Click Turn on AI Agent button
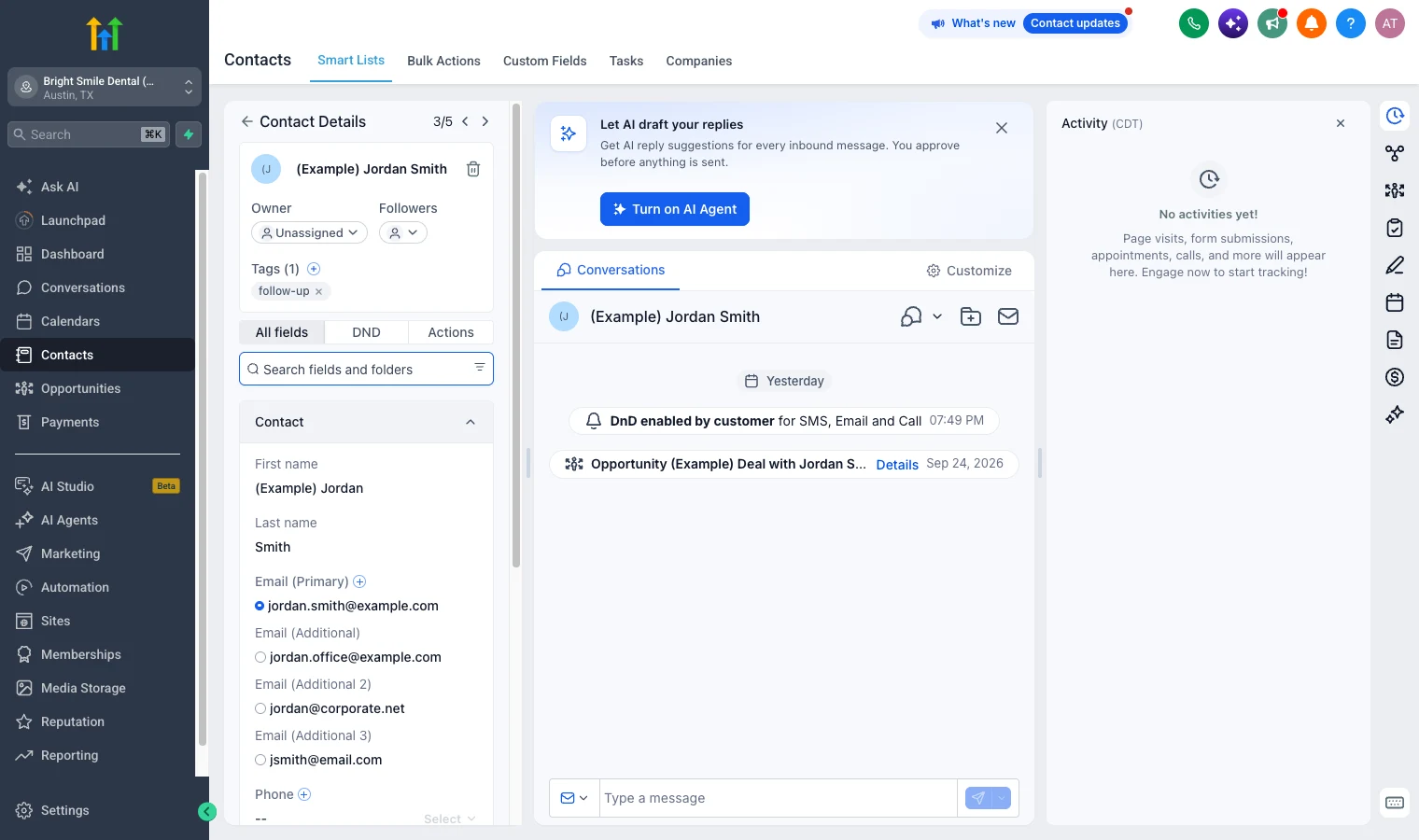The width and height of the screenshot is (1419, 840). click(675, 209)
